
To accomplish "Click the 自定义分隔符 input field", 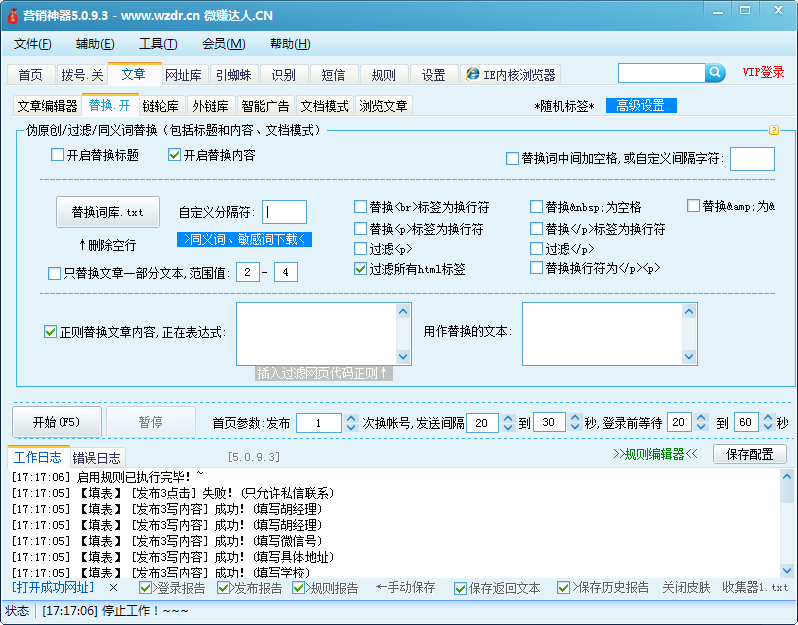I will point(285,212).
